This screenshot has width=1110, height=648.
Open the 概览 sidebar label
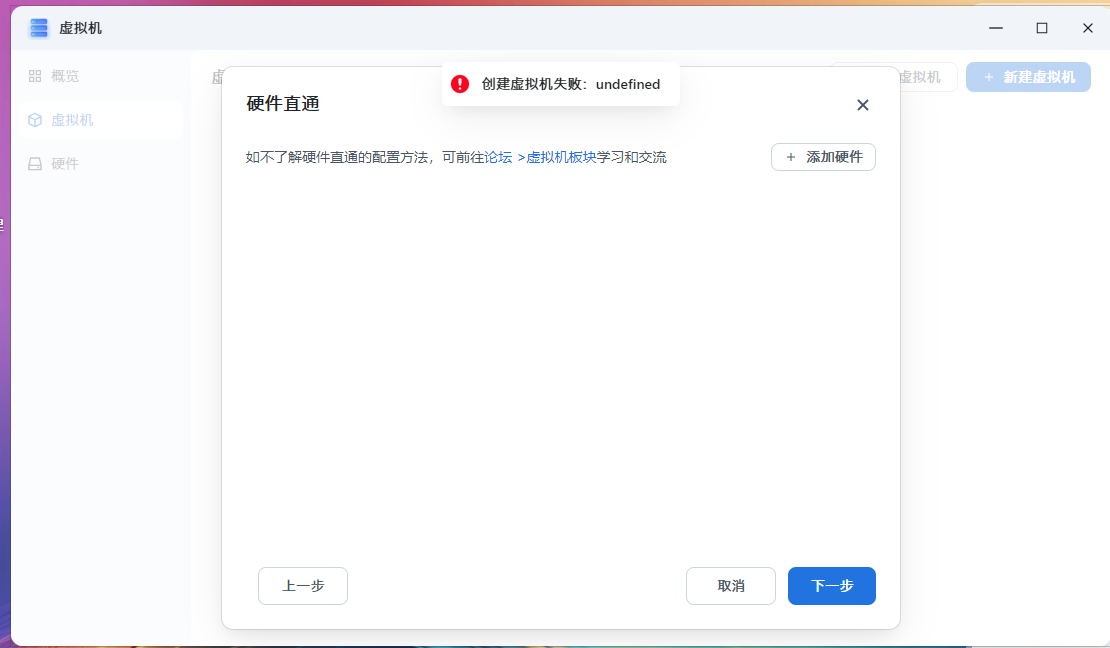coord(65,76)
